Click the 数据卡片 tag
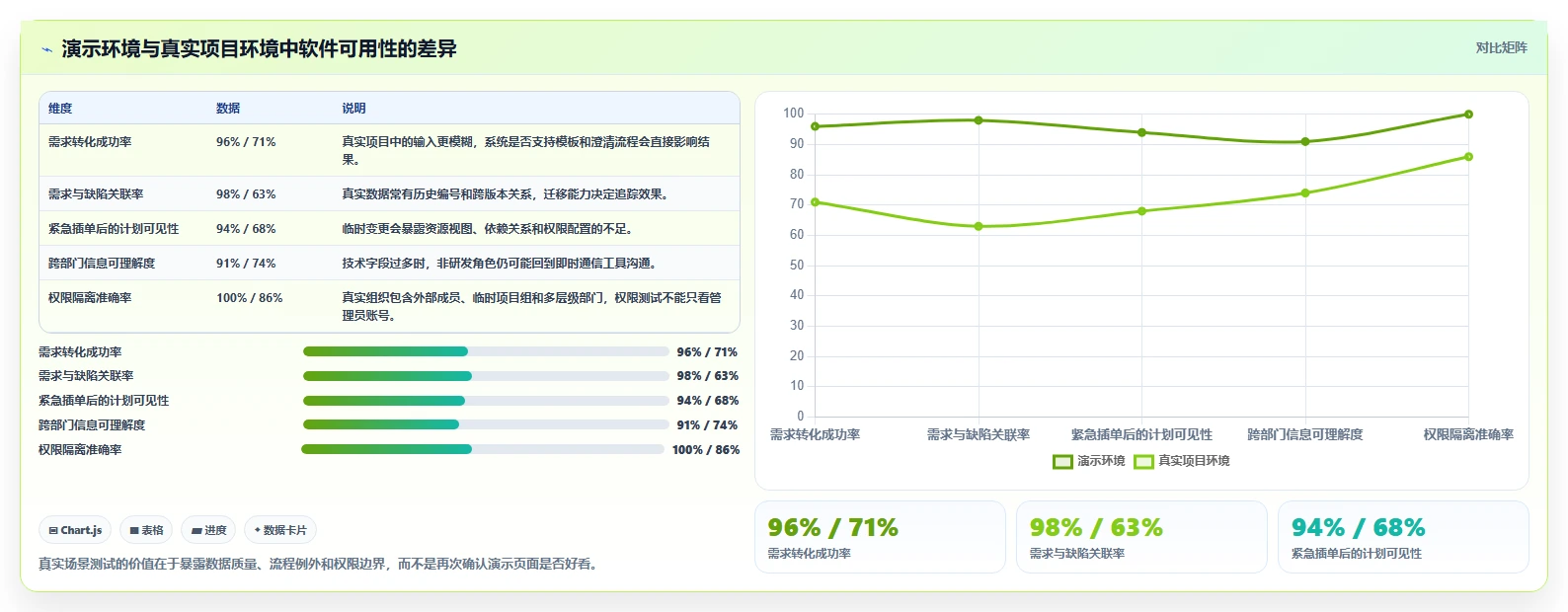The height and width of the screenshot is (612, 1568). (280, 530)
